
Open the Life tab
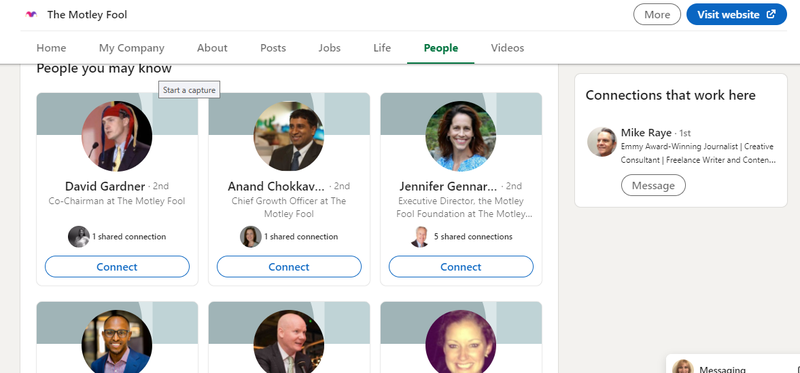coord(382,48)
